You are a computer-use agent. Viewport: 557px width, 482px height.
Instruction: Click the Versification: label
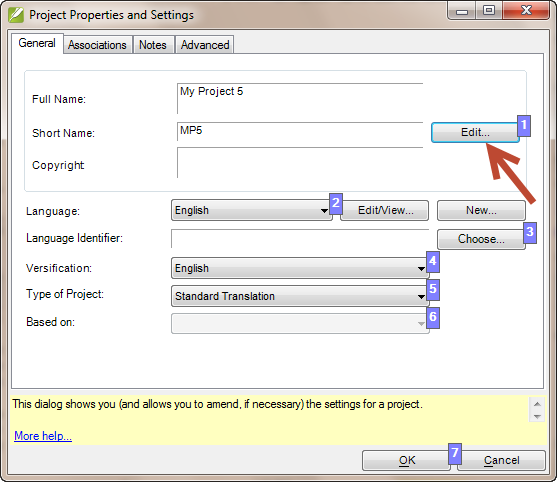[x=59, y=268]
